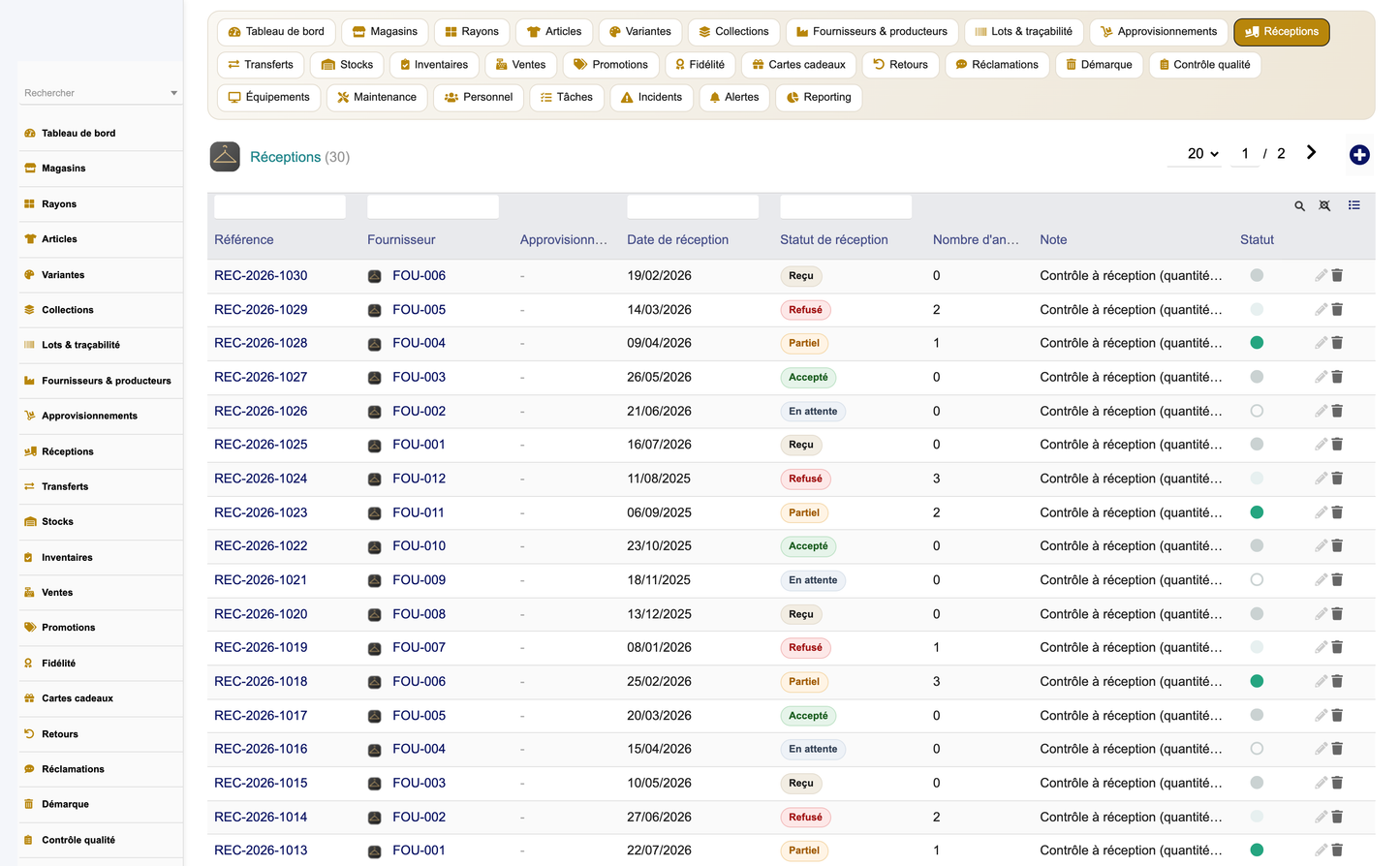Open supplier link FOU-012
Screen dimensions: 1400x866
pyautogui.click(x=420, y=479)
